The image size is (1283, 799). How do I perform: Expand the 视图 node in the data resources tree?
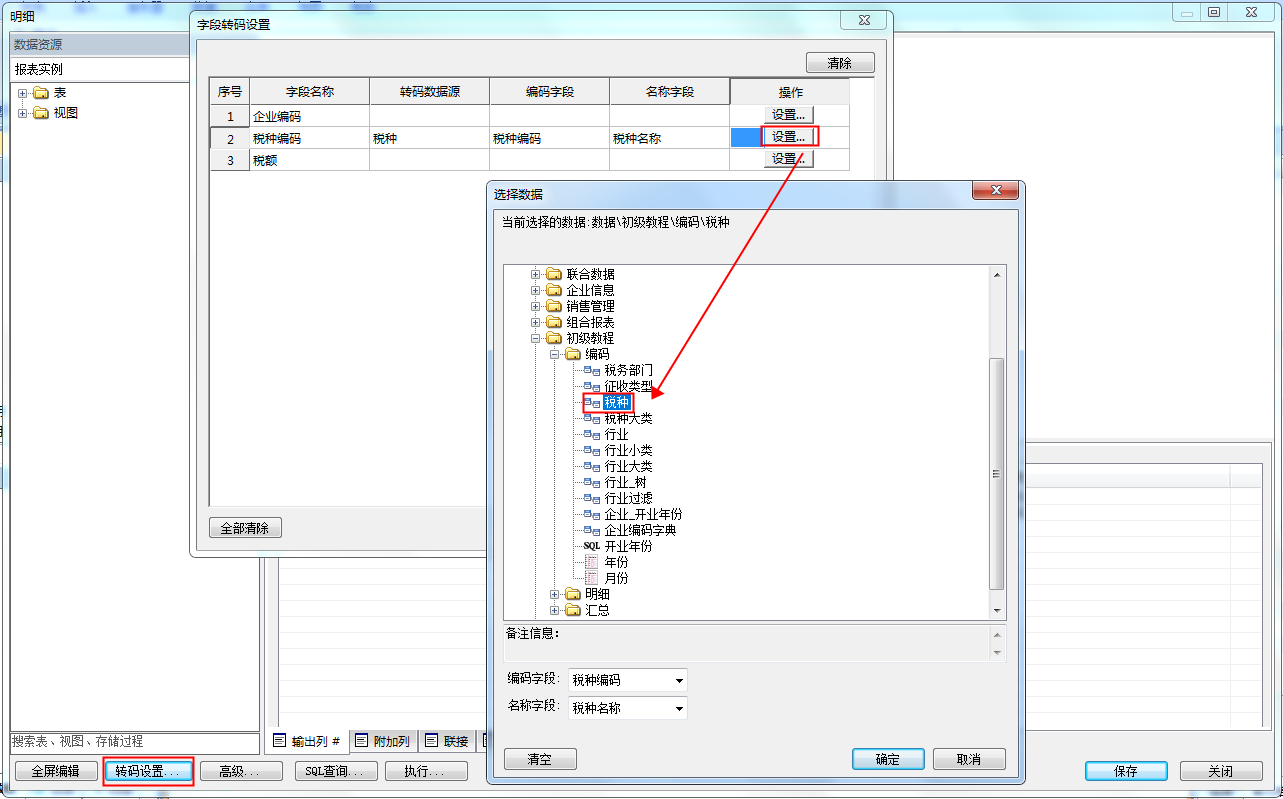[x=23, y=113]
